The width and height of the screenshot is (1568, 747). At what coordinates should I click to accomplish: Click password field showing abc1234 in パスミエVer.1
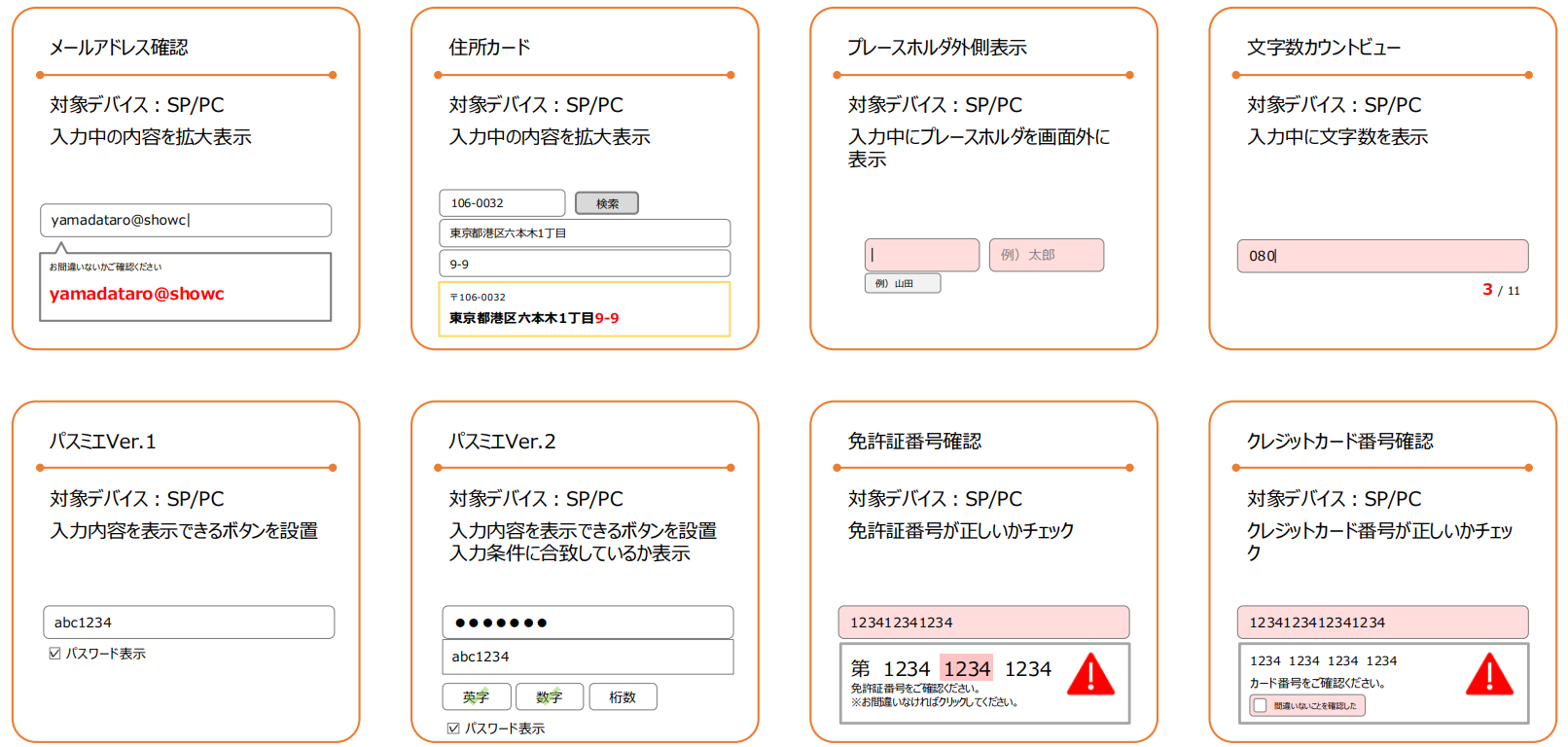189,622
